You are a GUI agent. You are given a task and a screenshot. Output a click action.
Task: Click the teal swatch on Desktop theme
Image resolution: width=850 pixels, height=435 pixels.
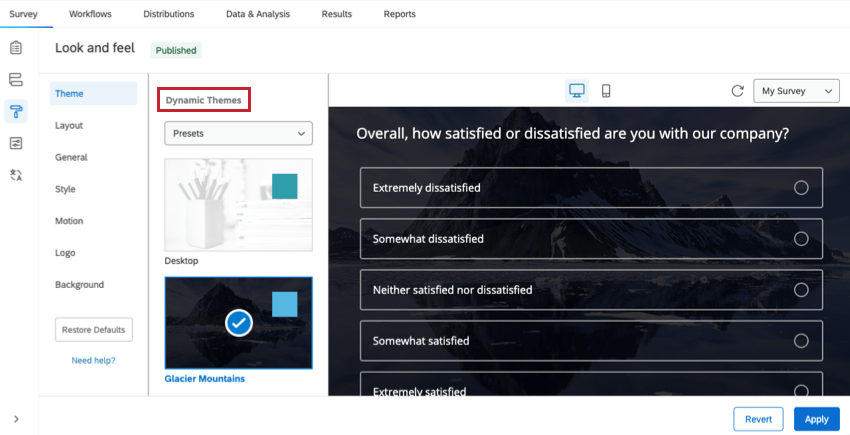(x=285, y=187)
